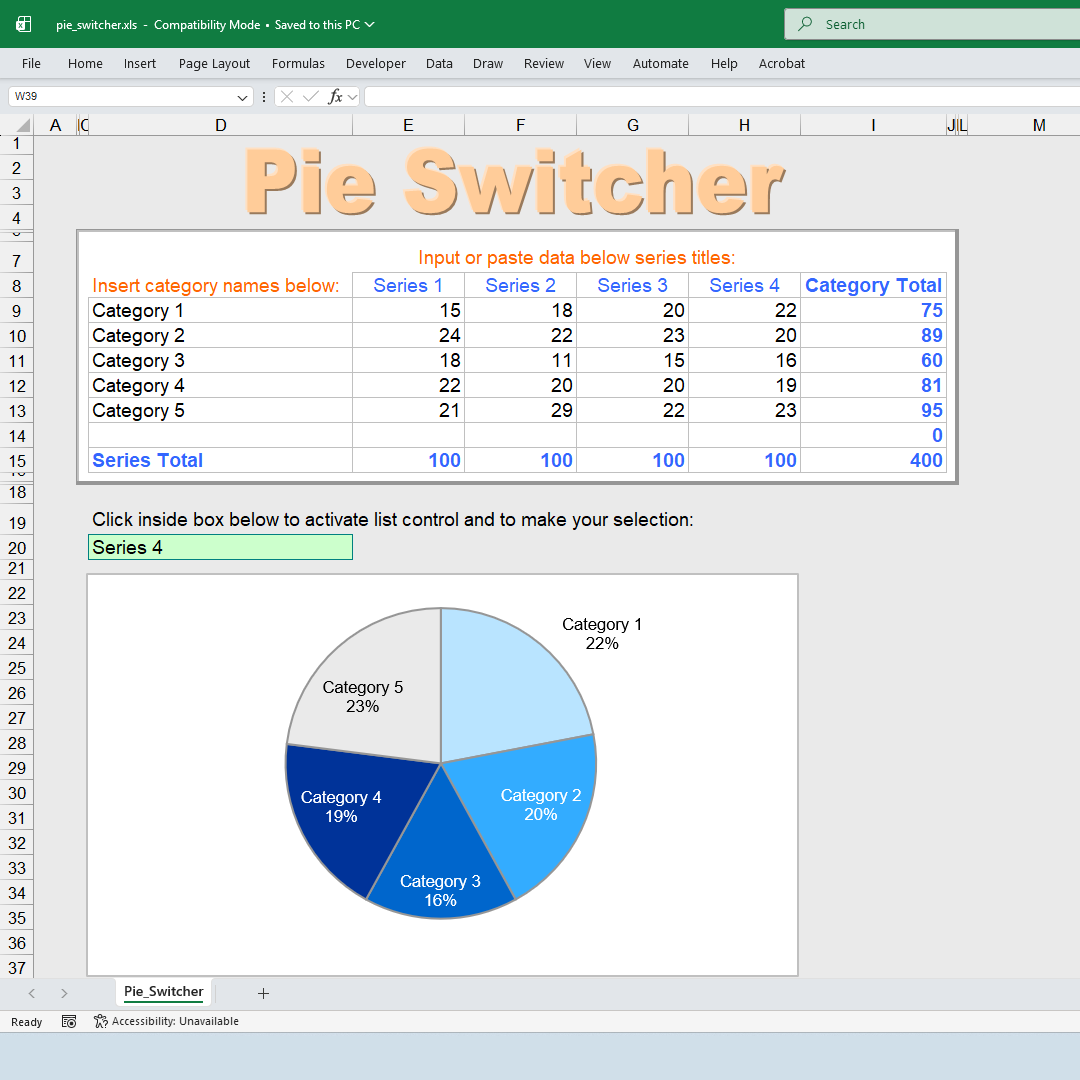
Task: Click the Enter checkmark icon on formula bar
Action: coord(311,96)
